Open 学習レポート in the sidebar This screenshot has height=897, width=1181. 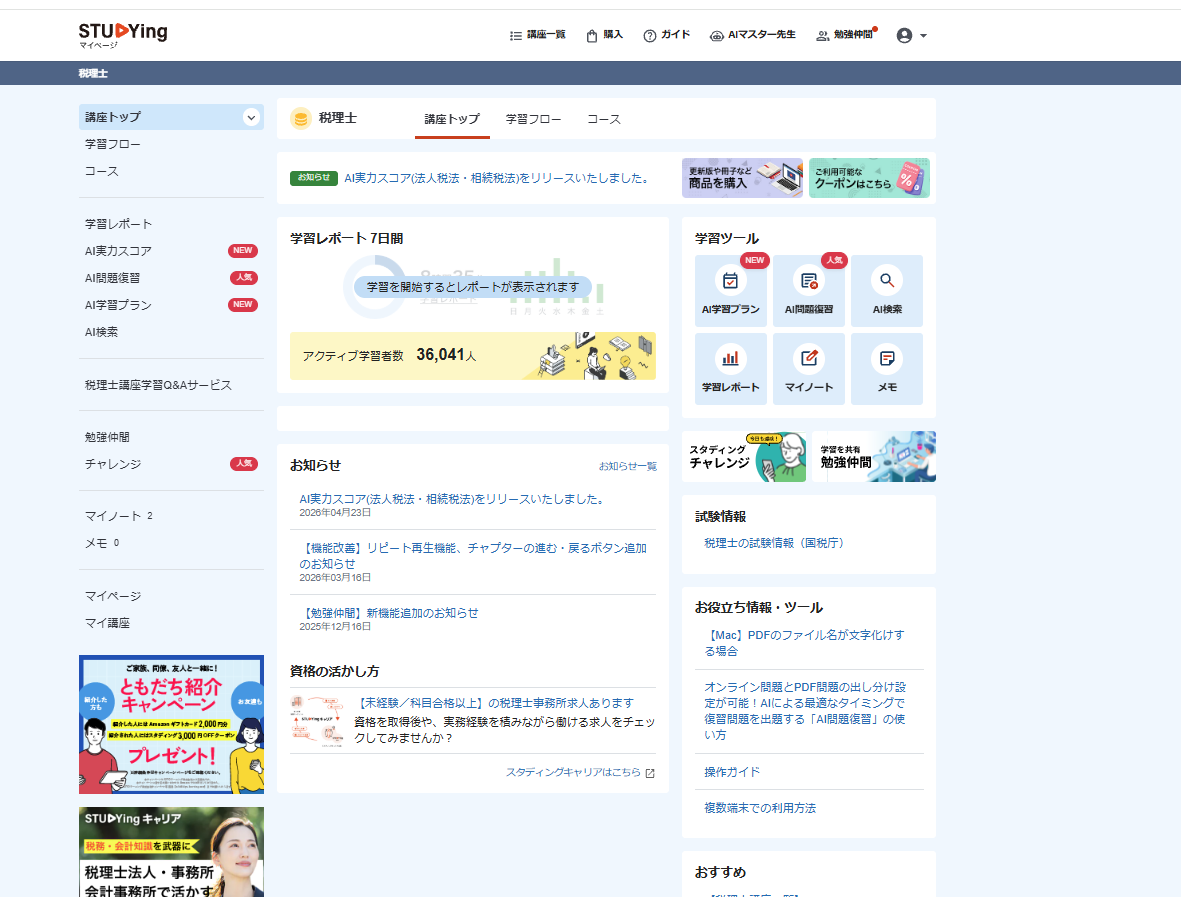tap(118, 224)
